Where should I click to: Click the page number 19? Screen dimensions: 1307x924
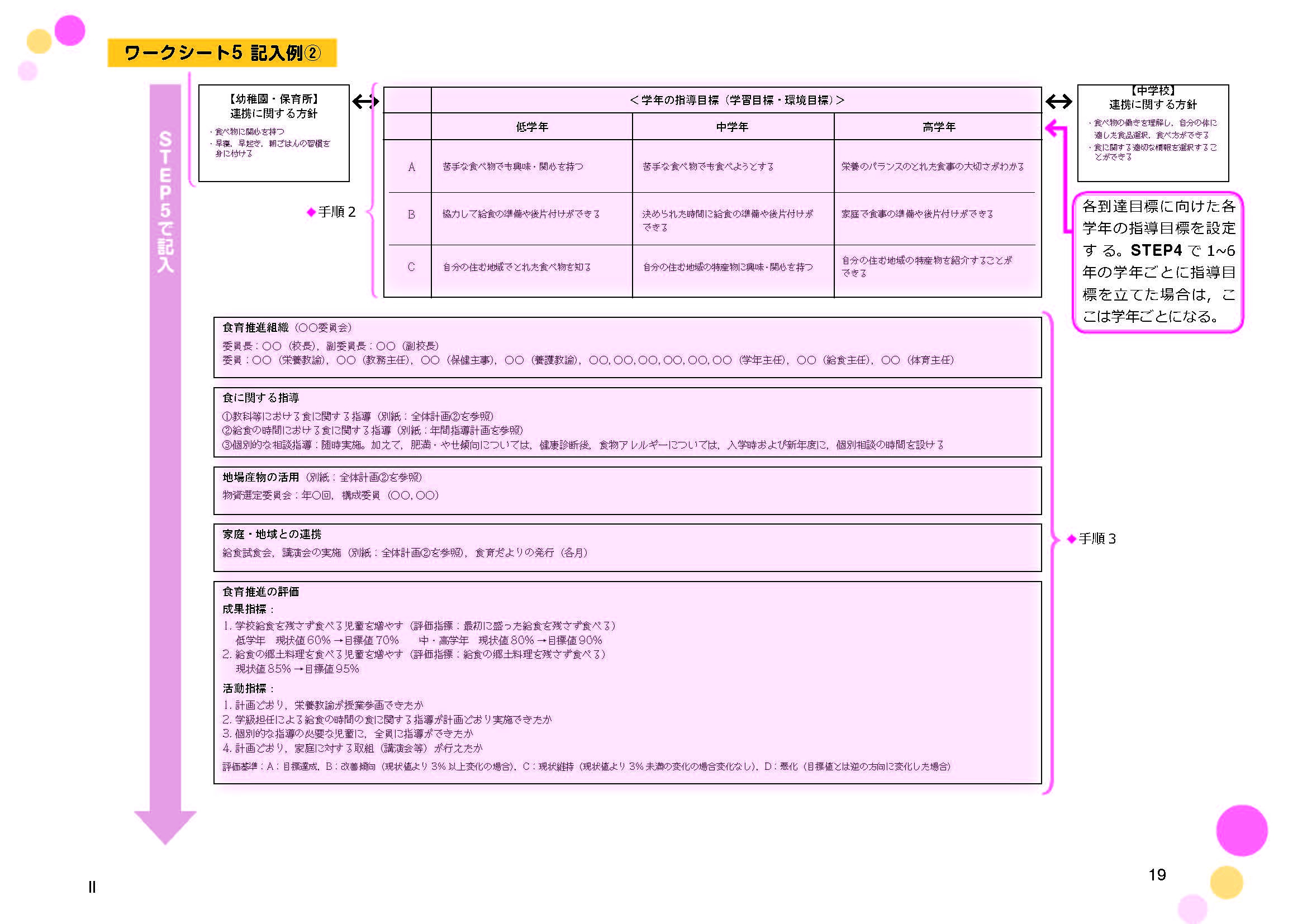click(x=1157, y=874)
